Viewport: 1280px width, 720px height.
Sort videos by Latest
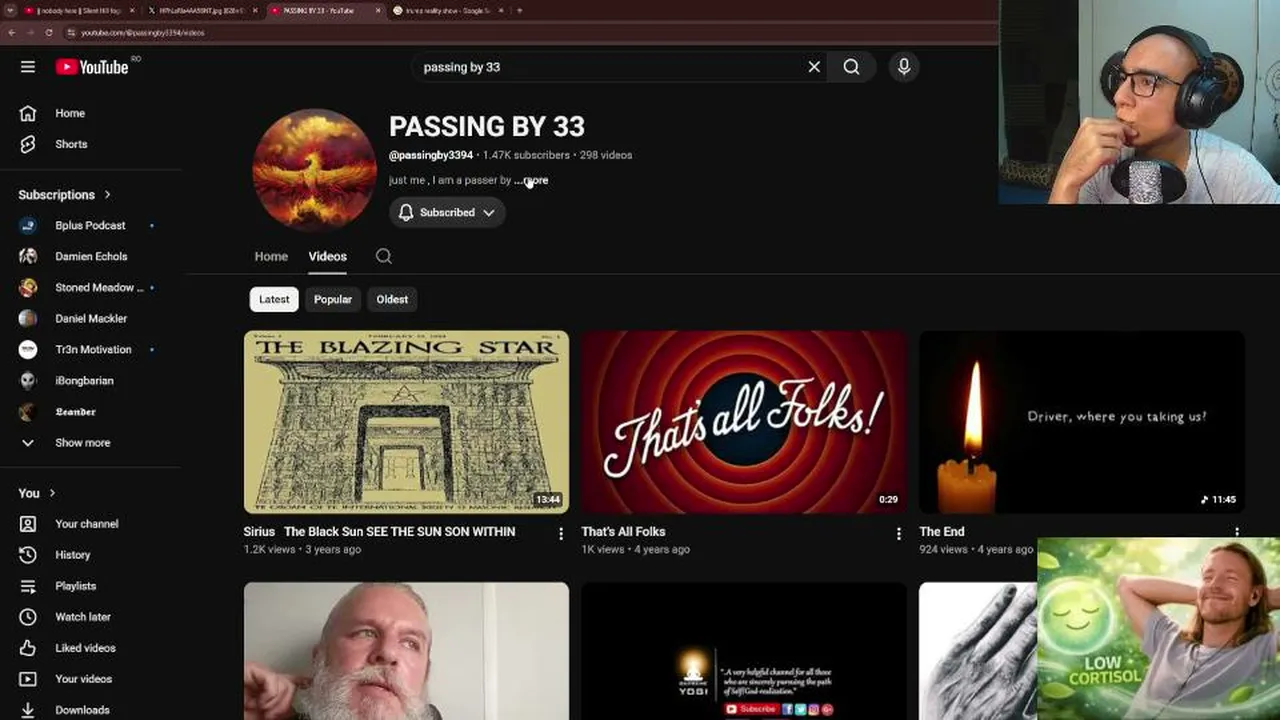coord(274,299)
